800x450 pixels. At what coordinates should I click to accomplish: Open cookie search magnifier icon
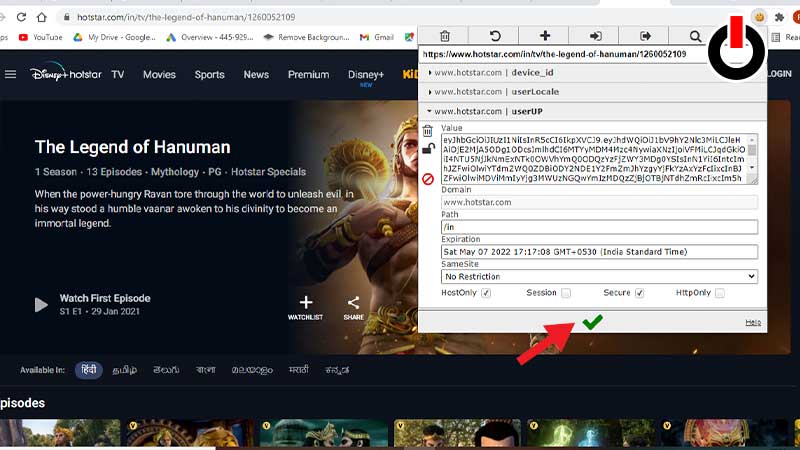click(695, 36)
